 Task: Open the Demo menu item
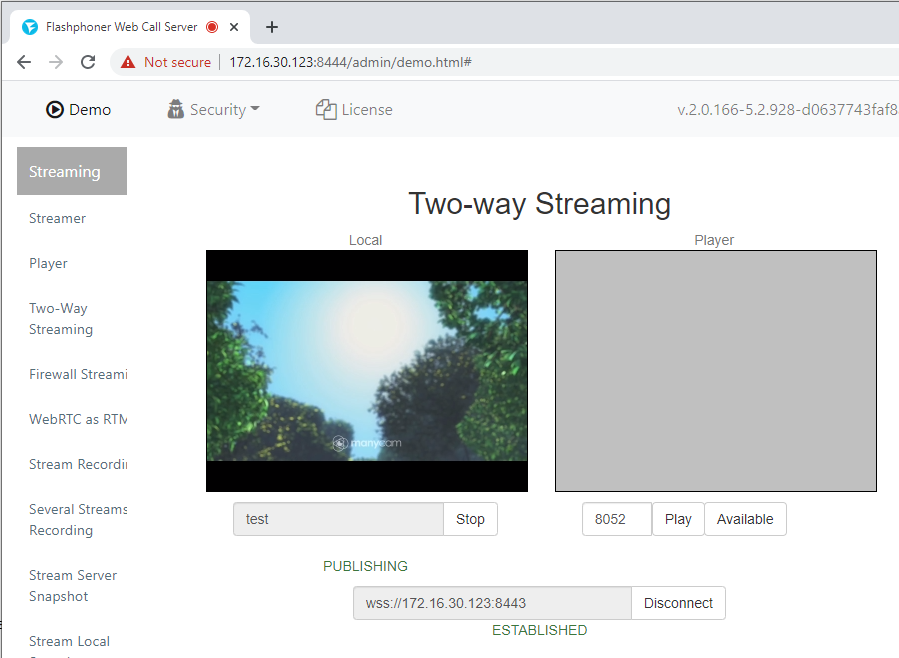point(79,109)
